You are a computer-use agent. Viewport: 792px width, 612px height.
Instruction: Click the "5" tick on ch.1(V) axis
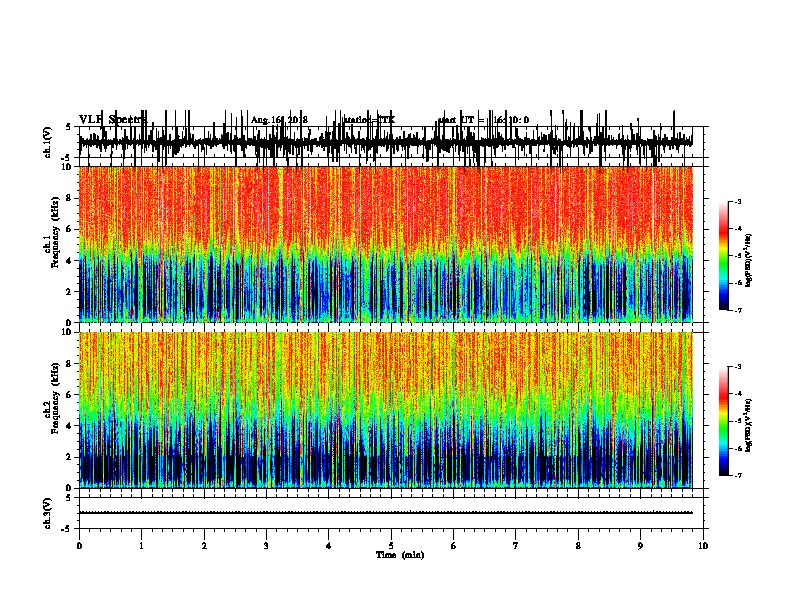69,127
